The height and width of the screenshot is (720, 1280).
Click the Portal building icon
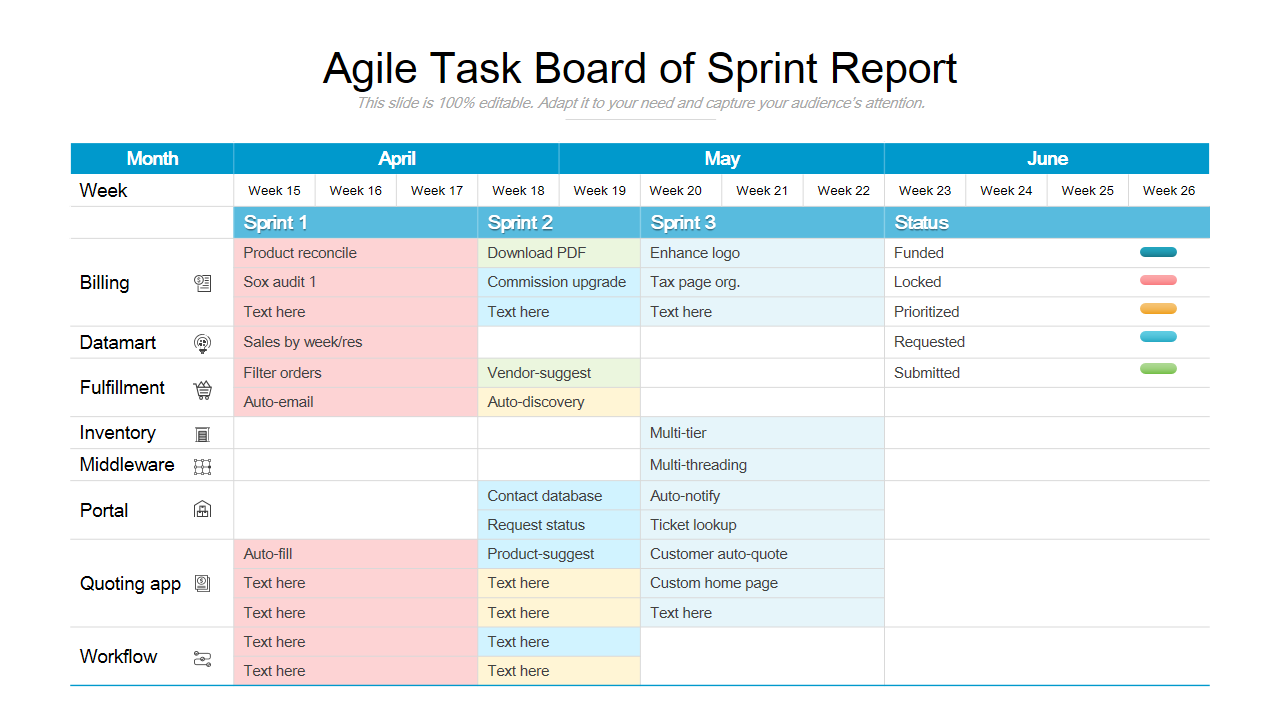tap(203, 509)
